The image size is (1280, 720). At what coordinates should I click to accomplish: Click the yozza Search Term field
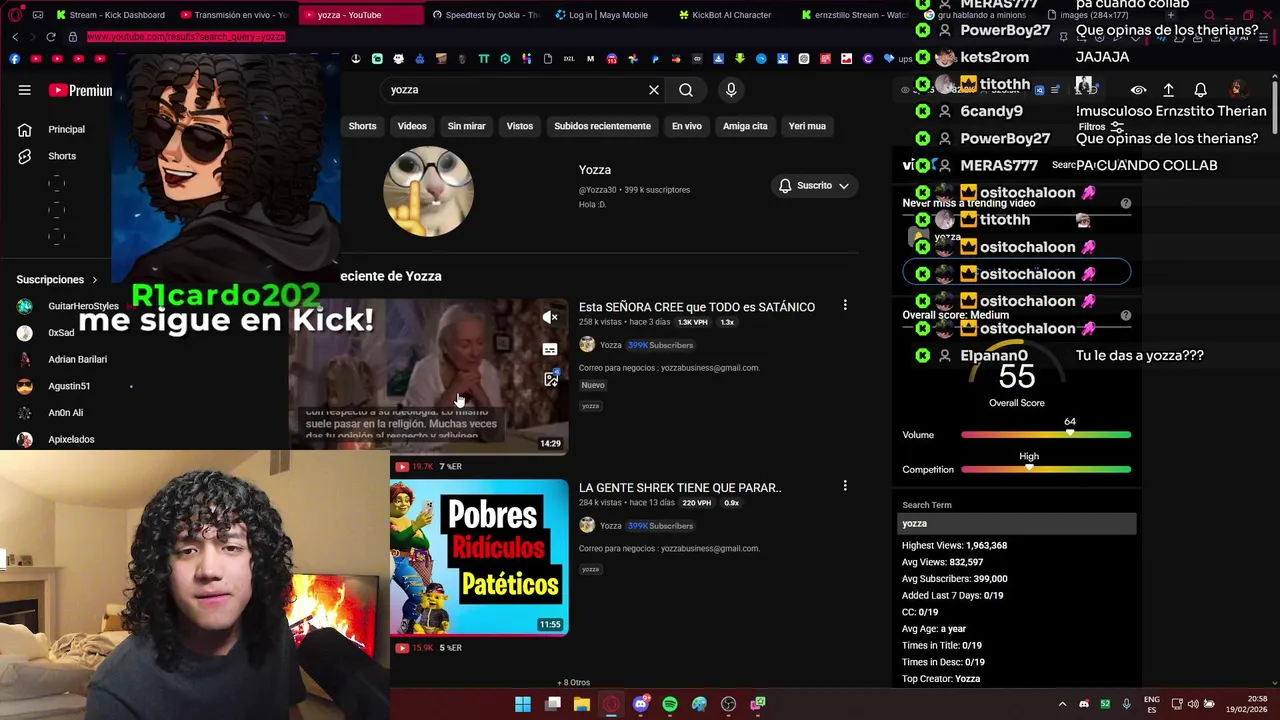click(x=1017, y=524)
